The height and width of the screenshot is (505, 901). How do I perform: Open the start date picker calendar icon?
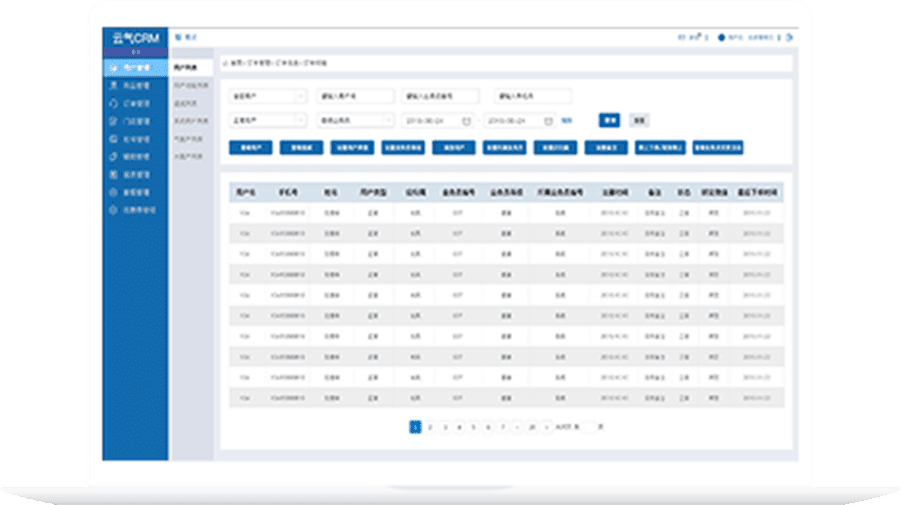pyautogui.click(x=467, y=121)
